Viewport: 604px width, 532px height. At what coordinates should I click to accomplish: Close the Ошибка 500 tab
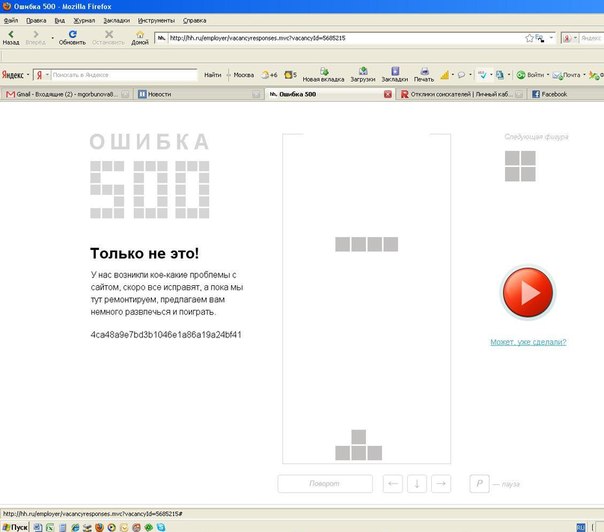point(388,94)
